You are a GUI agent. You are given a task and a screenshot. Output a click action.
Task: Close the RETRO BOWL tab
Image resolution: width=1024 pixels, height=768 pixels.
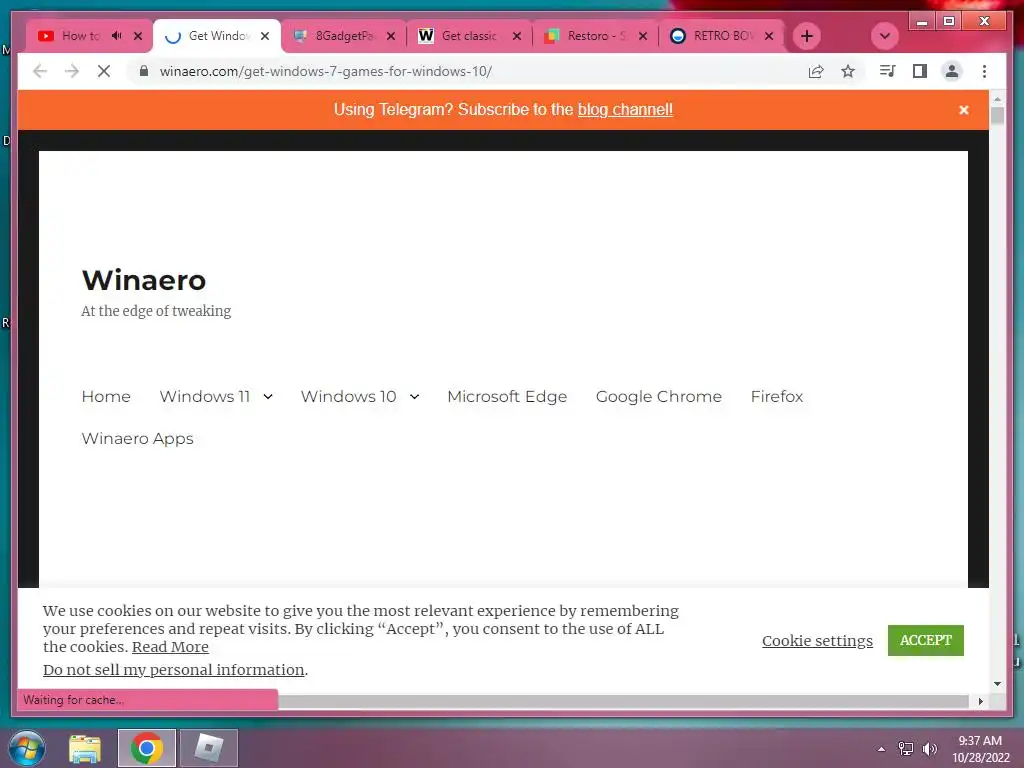click(769, 36)
